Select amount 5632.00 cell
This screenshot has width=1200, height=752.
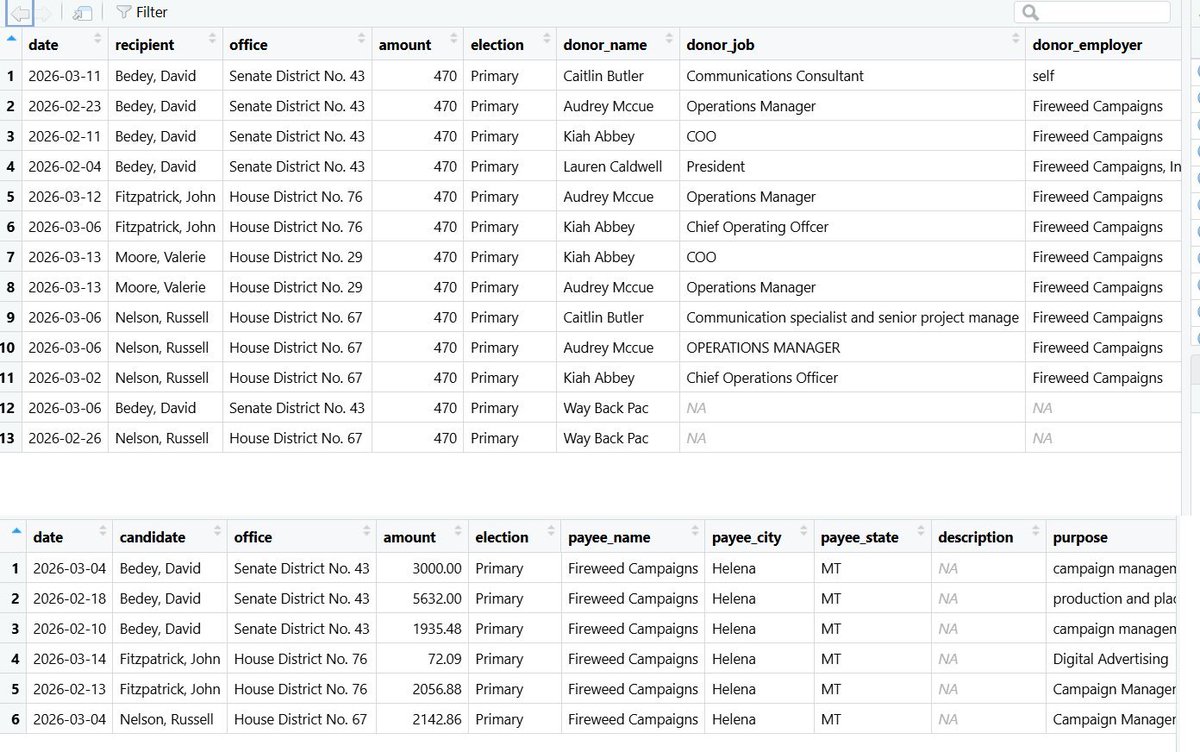(x=437, y=599)
